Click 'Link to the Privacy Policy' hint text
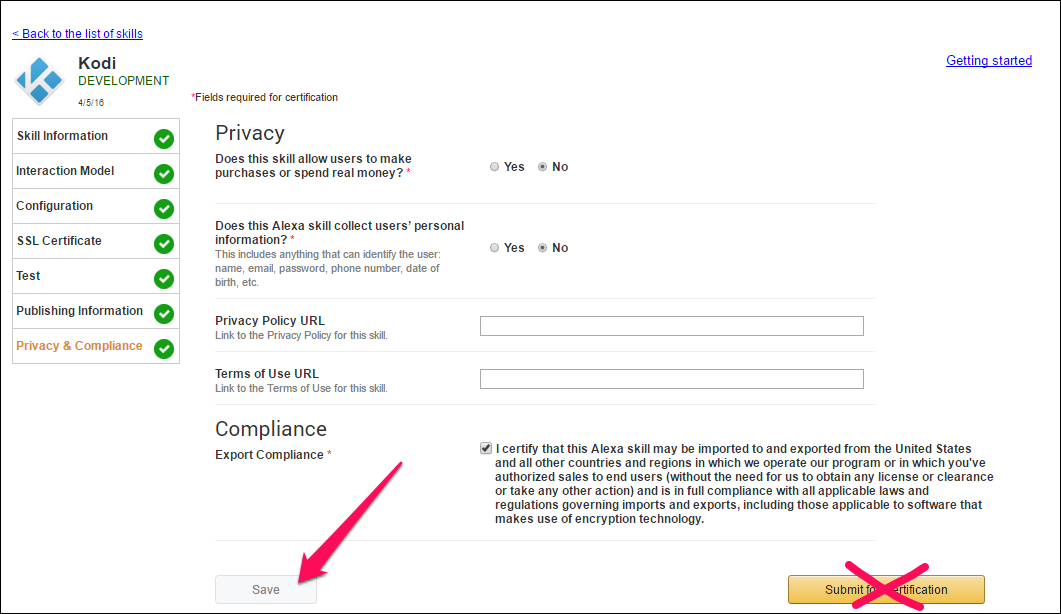The height and width of the screenshot is (614, 1061). [x=301, y=336]
